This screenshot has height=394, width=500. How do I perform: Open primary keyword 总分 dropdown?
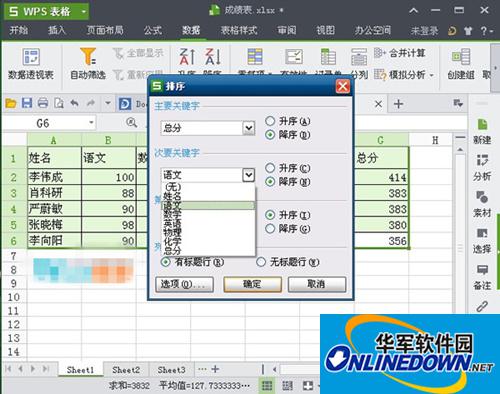(249, 128)
